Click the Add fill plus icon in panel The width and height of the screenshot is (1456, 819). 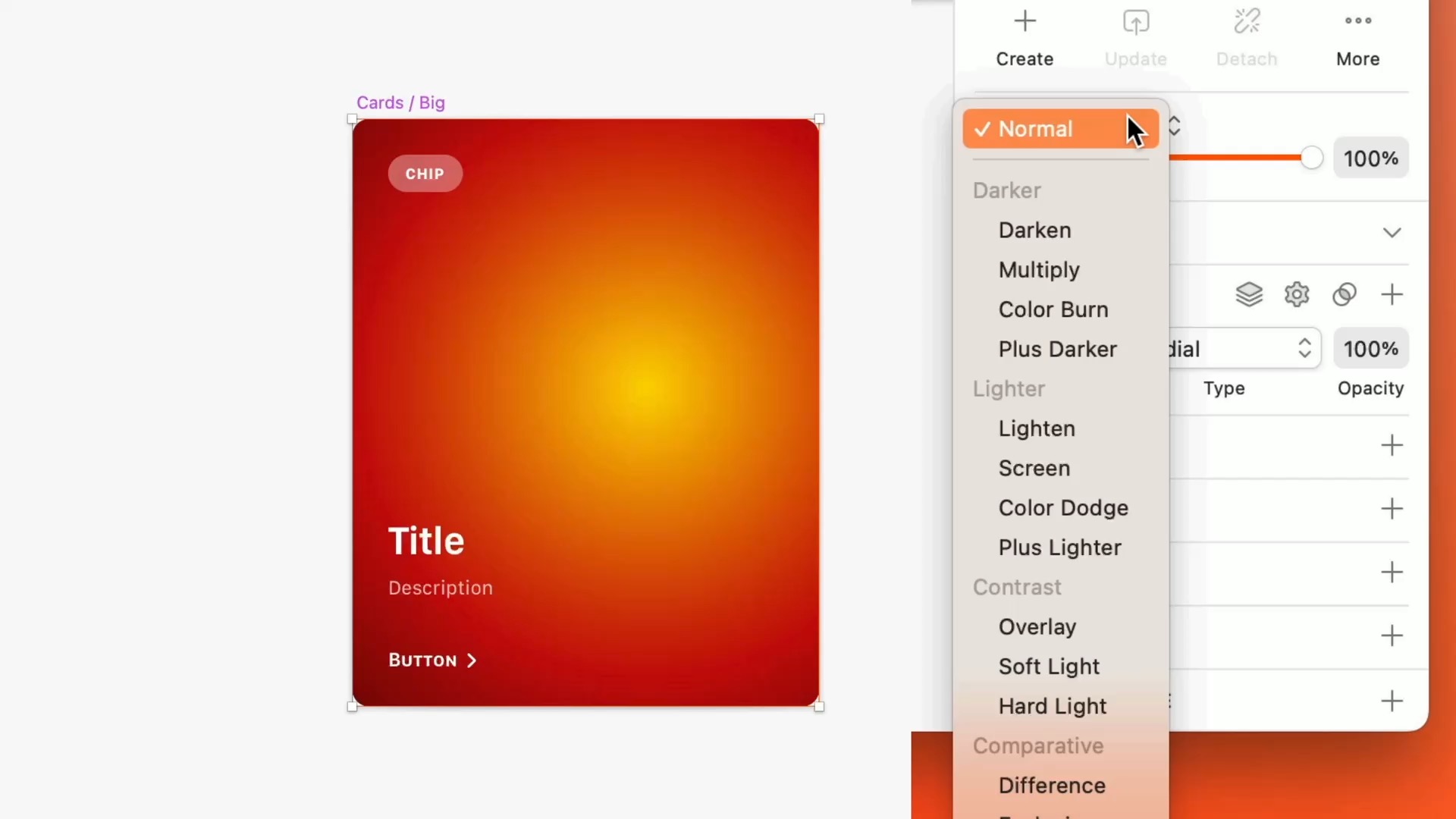(x=1391, y=293)
